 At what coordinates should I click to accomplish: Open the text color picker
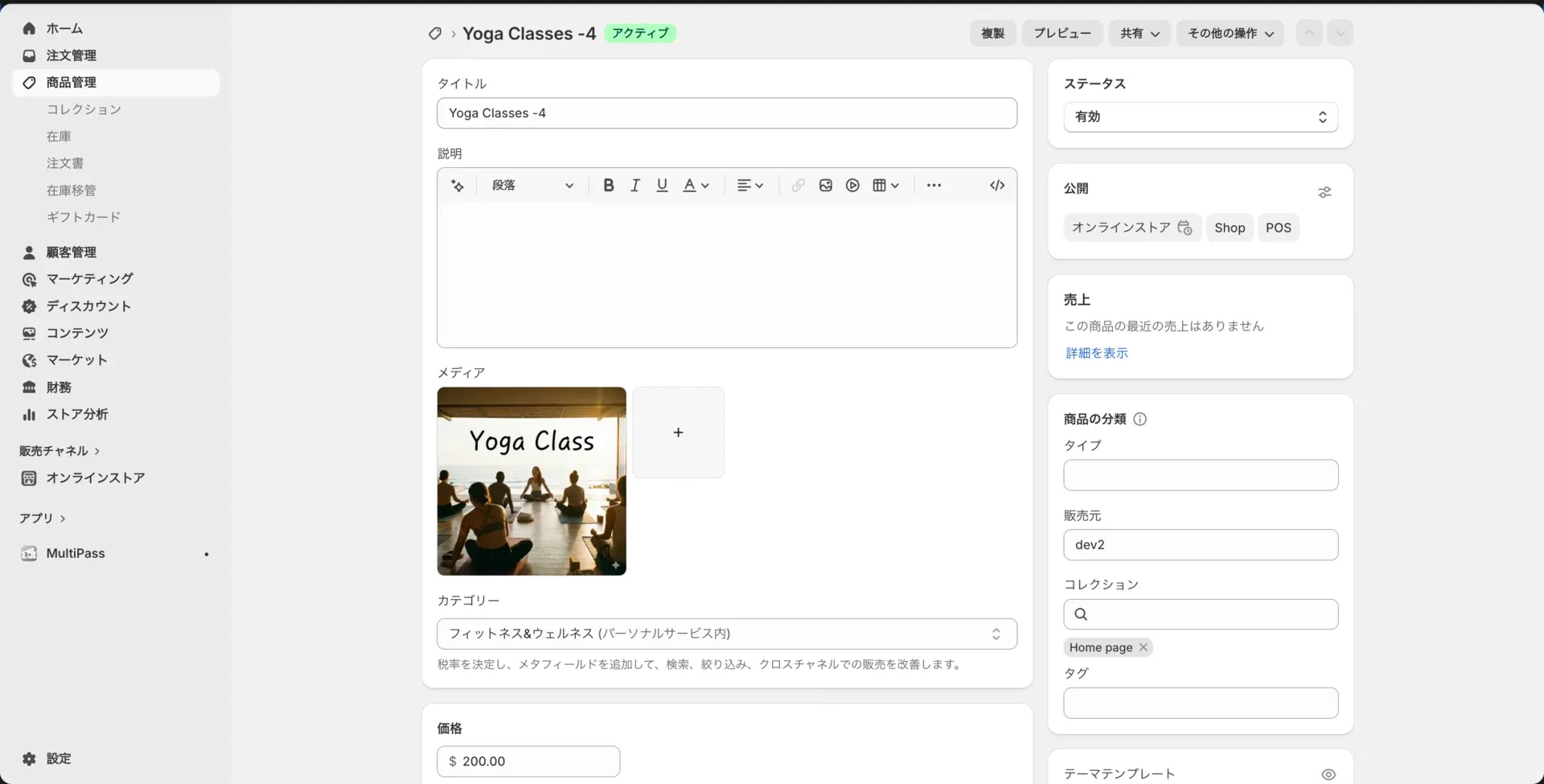696,186
